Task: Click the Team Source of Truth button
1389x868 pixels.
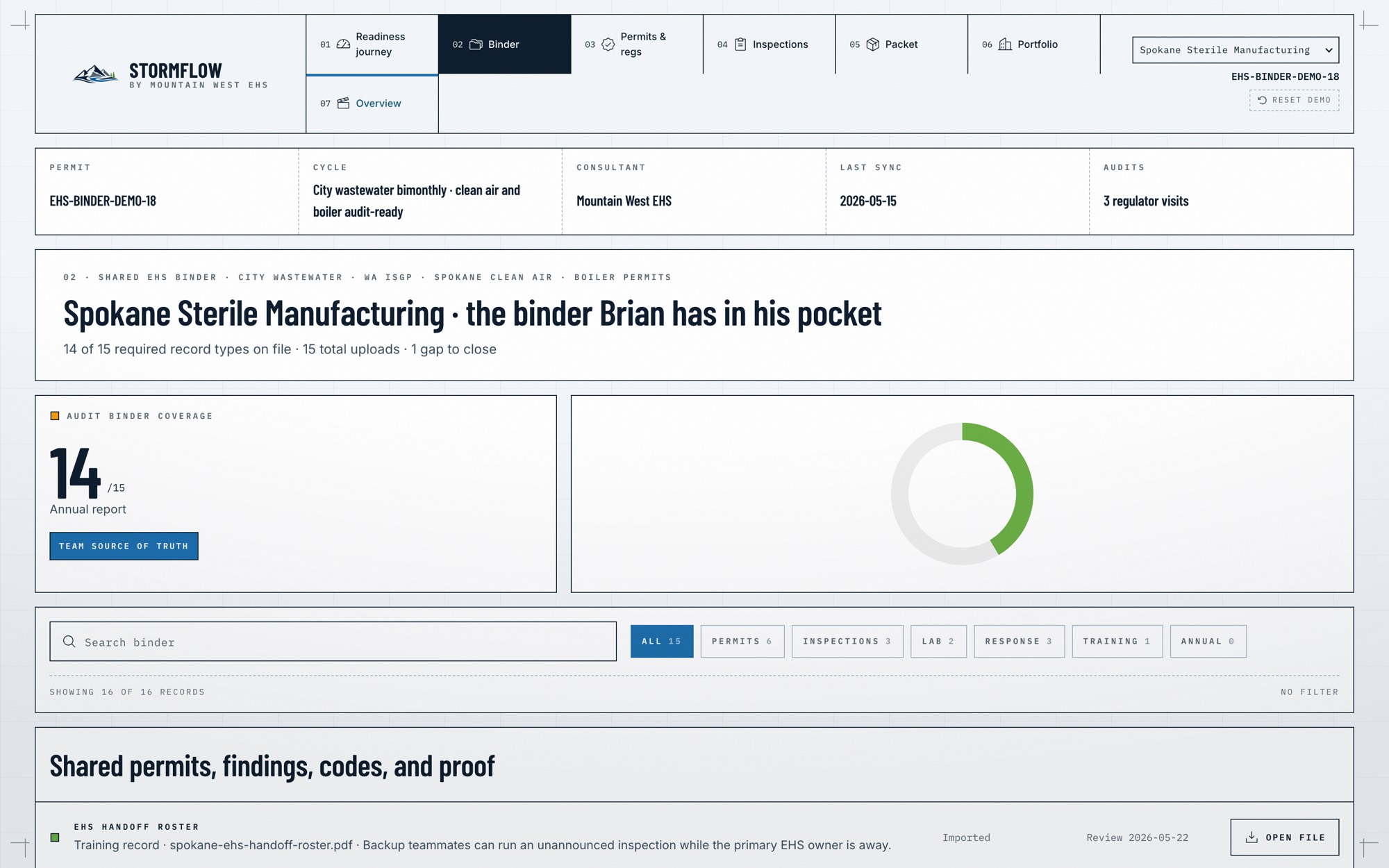Action: point(124,546)
